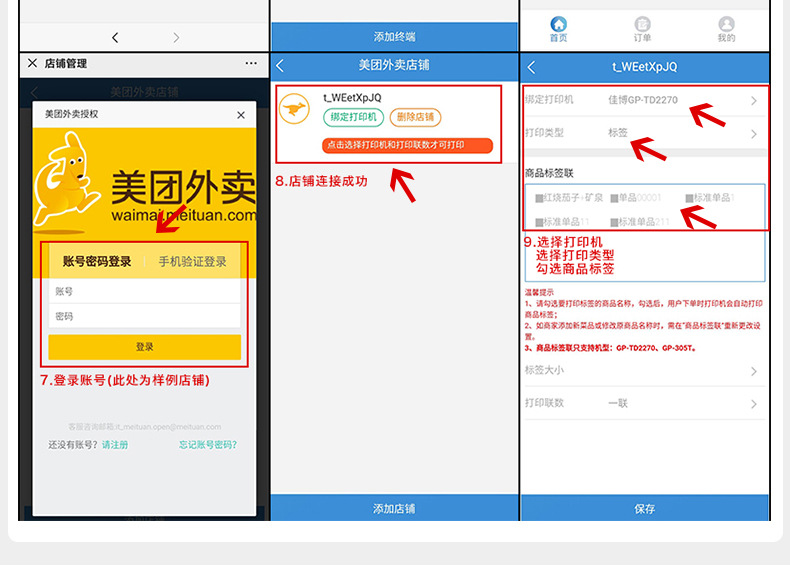The height and width of the screenshot is (579, 790).
Task: Go back from t_WEetXpJQ settings screen
Action: pos(531,67)
